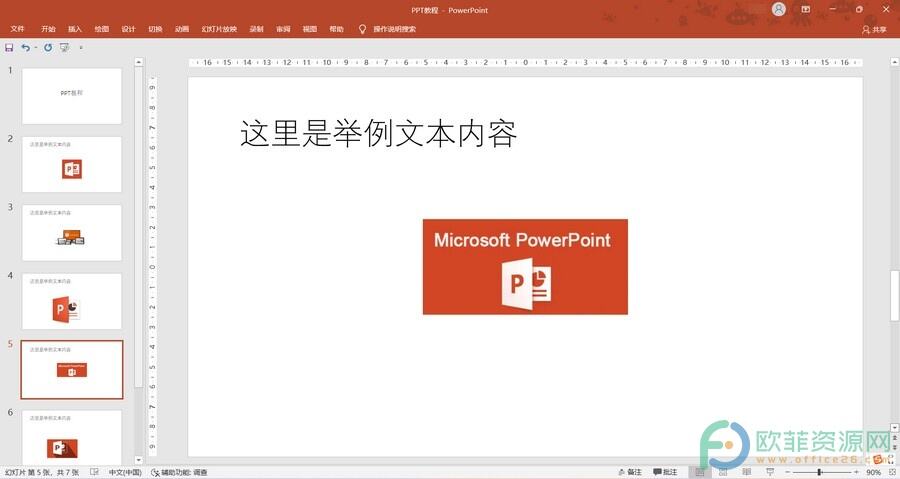
Task: Switch to the 幻灯片放映 ribbon tab
Action: coord(219,29)
